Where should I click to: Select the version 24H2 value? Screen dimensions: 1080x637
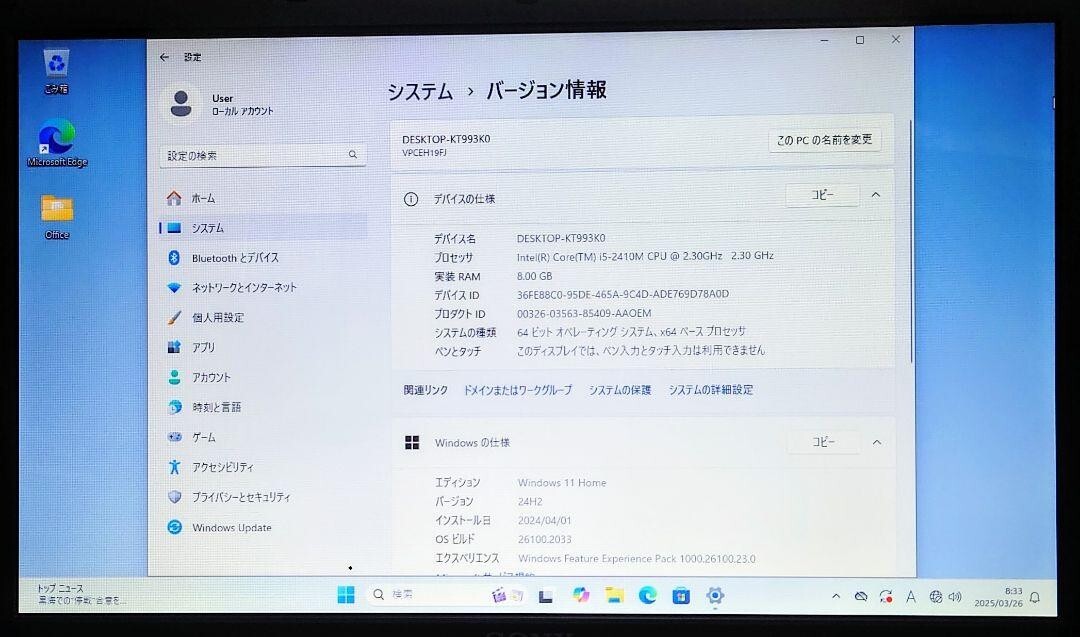530,501
